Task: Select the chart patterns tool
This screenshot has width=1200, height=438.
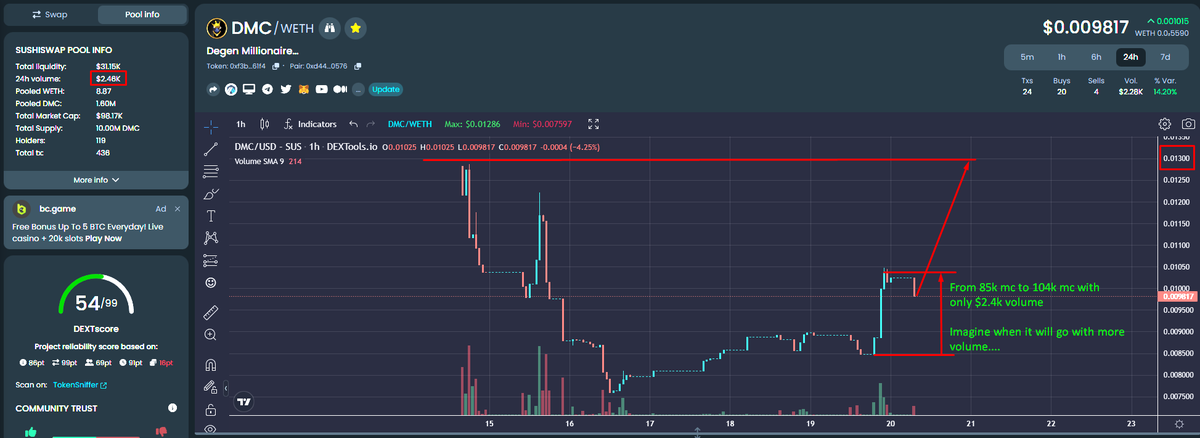Action: (211, 237)
